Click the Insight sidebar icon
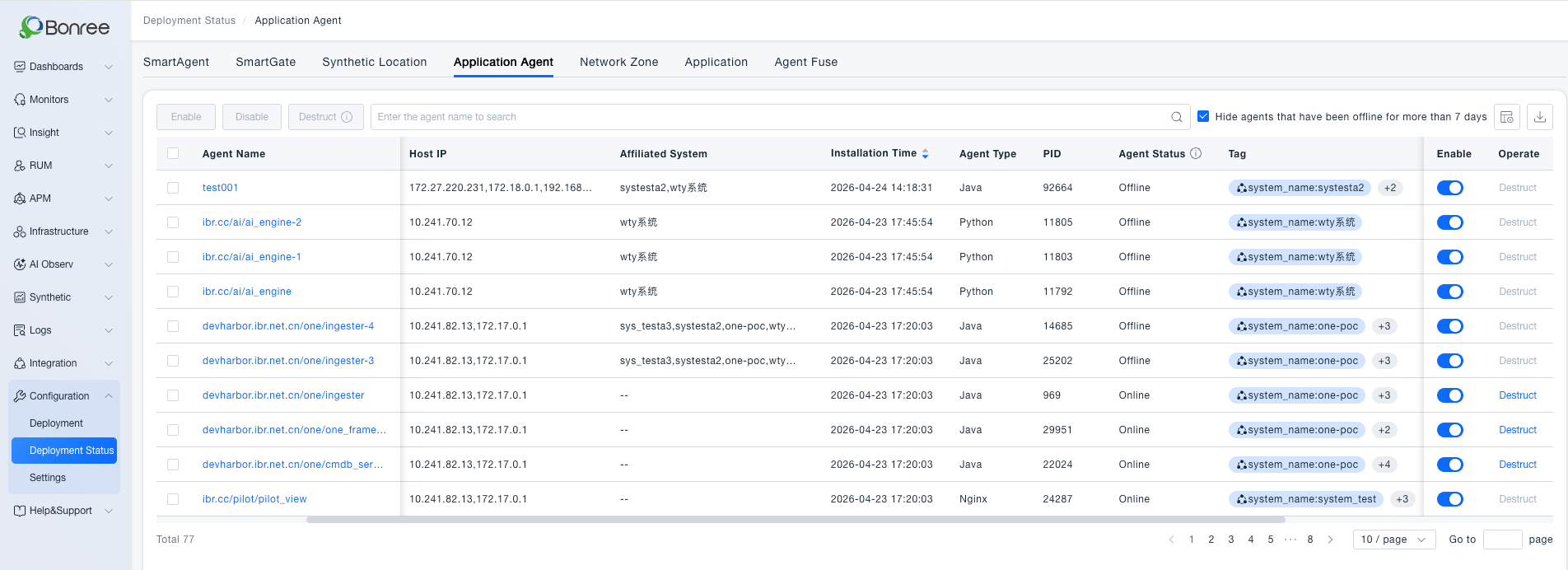The width and height of the screenshot is (1568, 570). (x=20, y=133)
